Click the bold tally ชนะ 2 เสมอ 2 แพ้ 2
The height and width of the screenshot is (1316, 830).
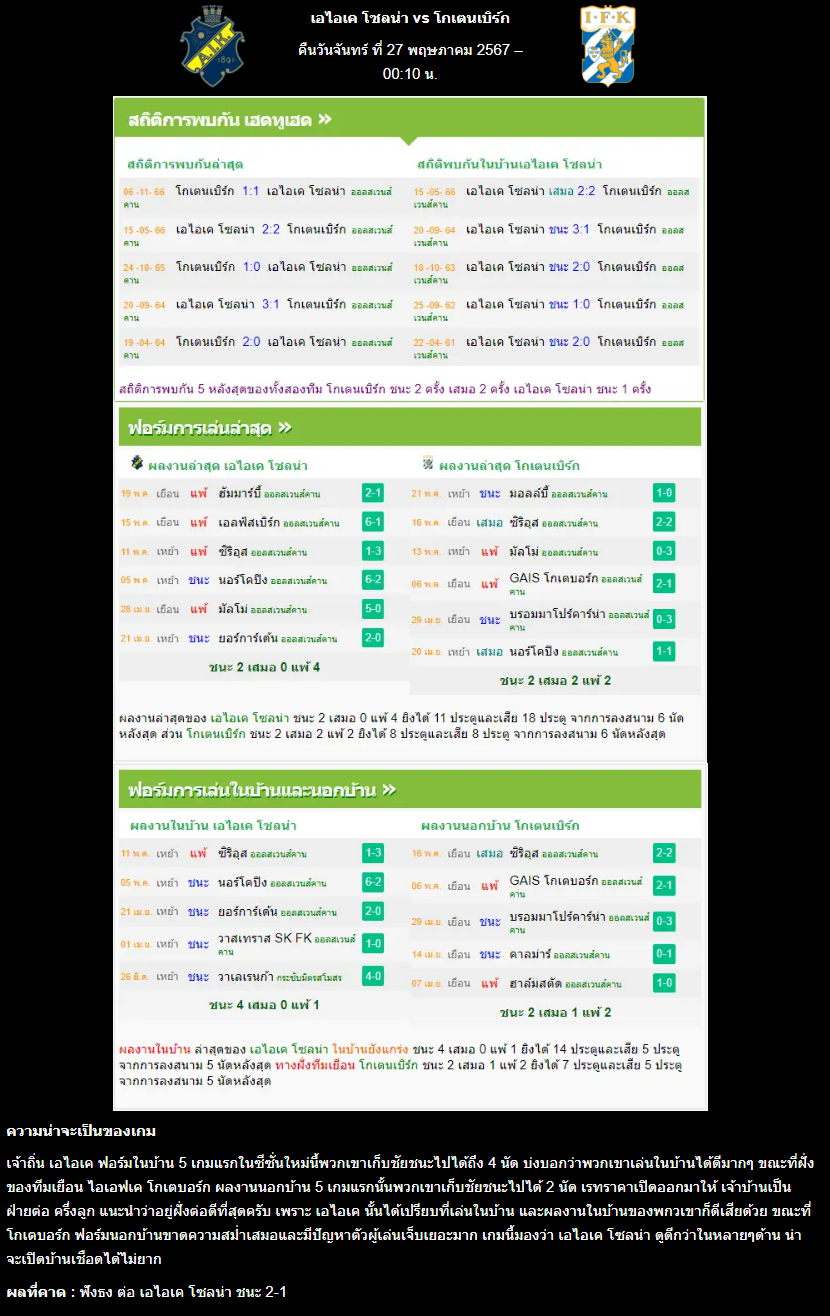[x=556, y=680]
